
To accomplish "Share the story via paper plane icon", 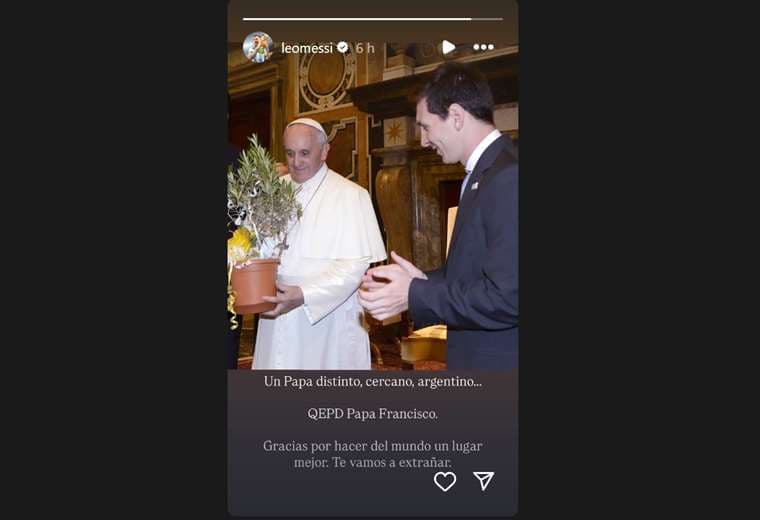I will [483, 481].
